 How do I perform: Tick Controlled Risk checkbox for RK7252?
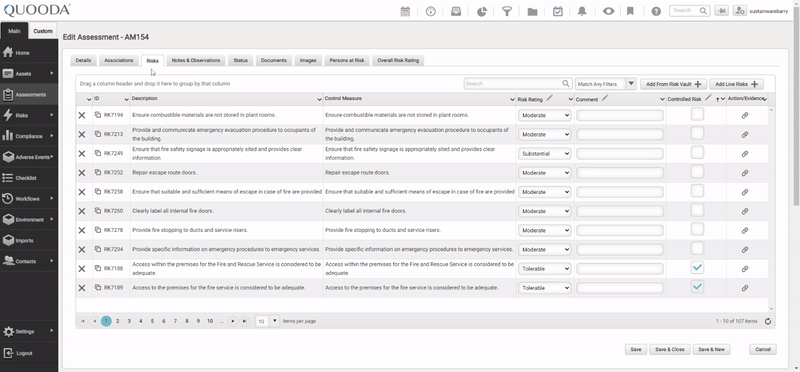pos(697,171)
